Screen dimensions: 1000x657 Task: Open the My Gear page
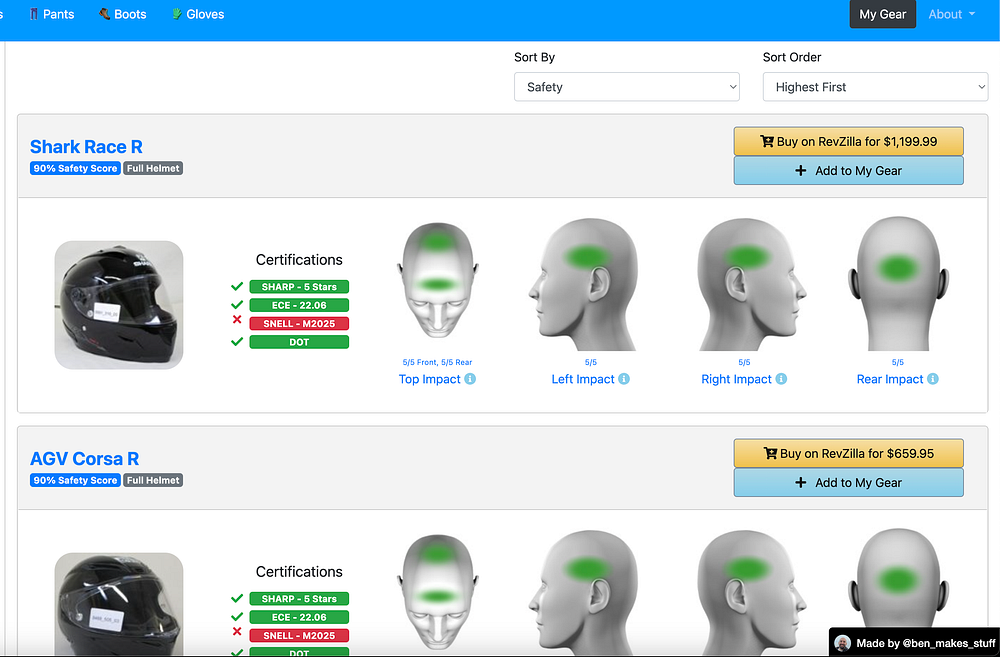(x=882, y=14)
